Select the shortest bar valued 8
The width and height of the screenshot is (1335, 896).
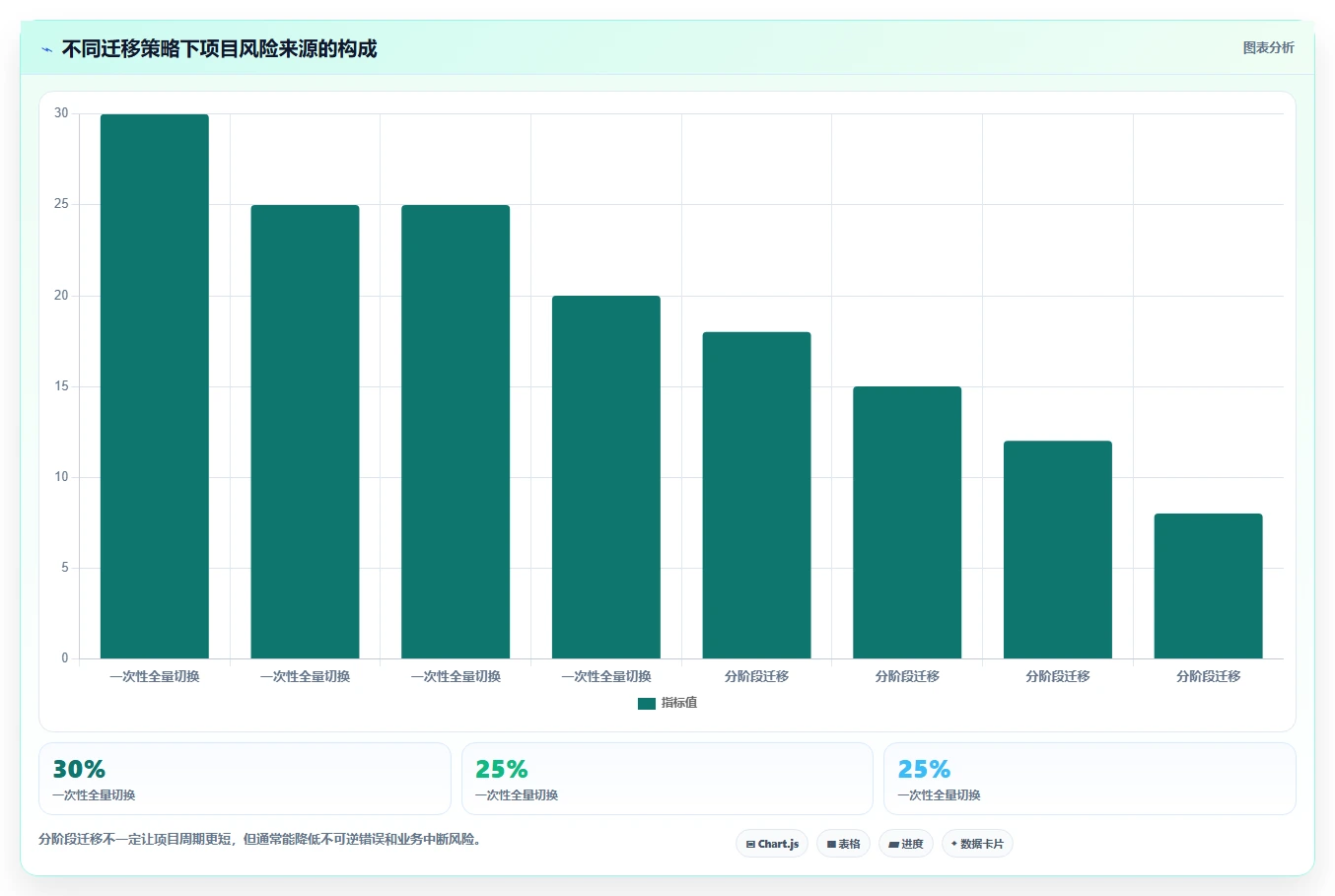click(1208, 586)
